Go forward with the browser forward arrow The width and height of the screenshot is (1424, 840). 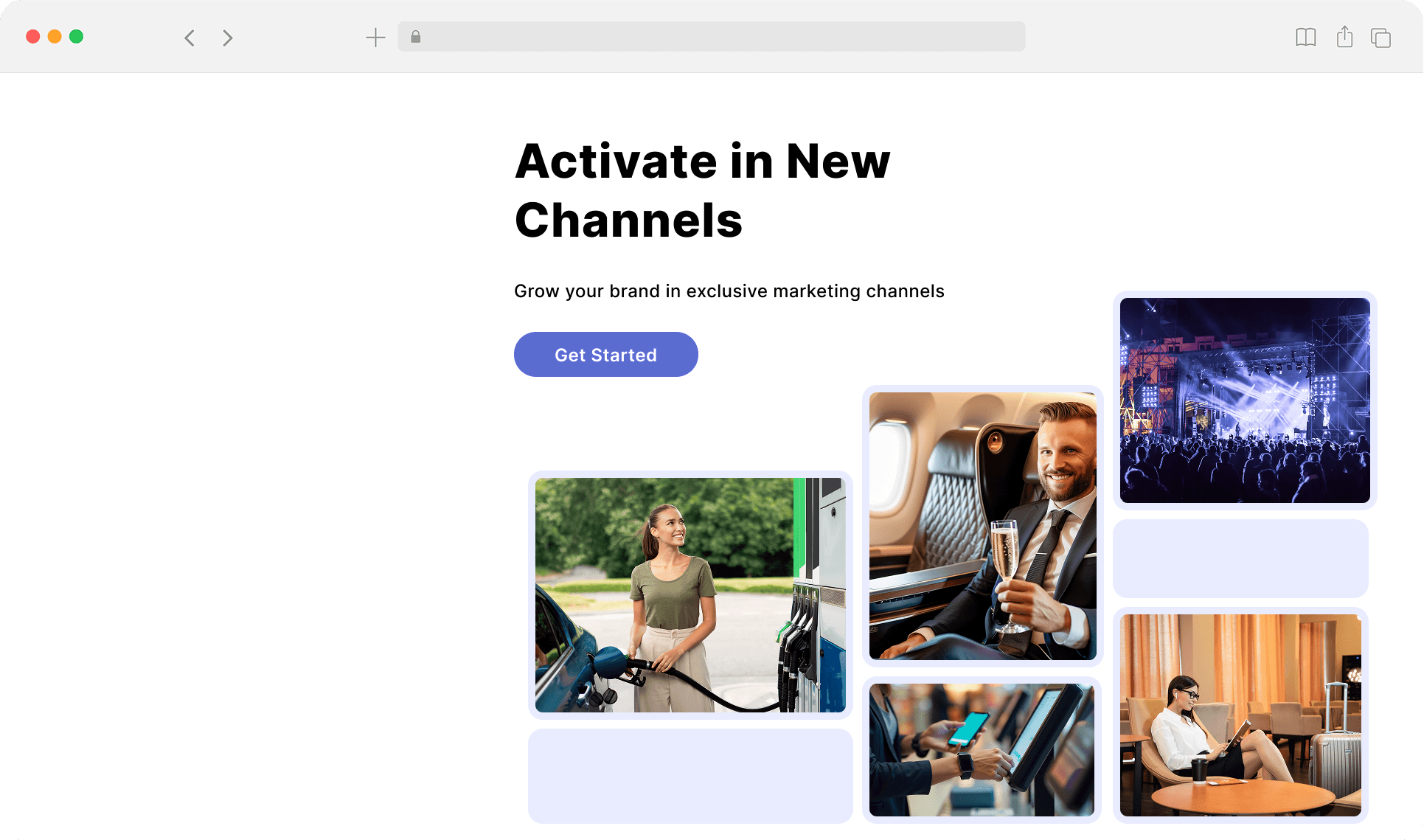click(227, 38)
